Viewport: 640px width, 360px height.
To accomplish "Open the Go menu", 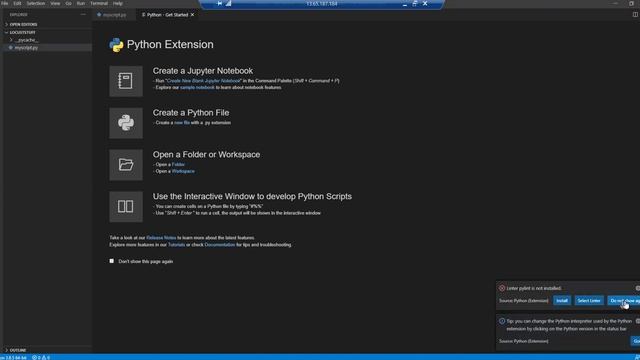I will (69, 3).
